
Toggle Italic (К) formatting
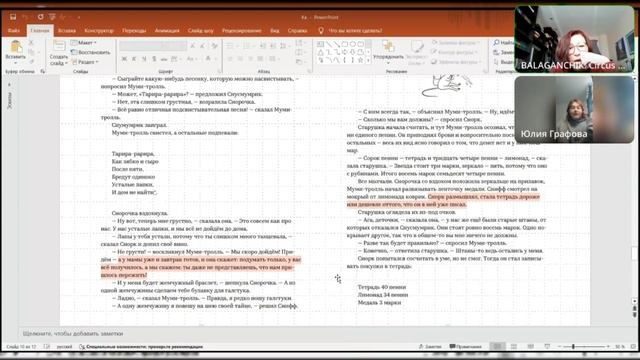(134, 59)
